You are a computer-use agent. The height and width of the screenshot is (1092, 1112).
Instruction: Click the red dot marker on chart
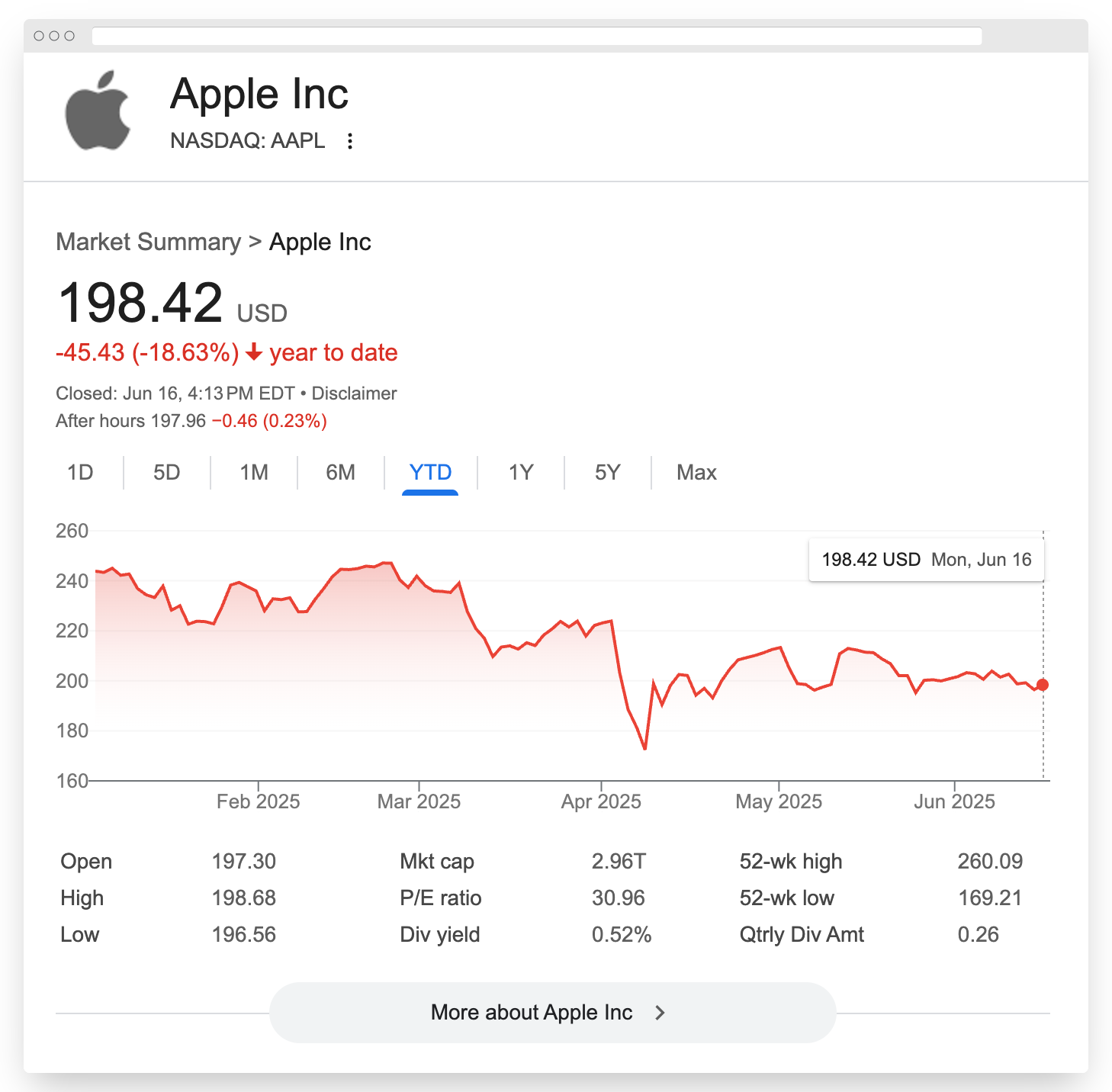coord(1043,685)
